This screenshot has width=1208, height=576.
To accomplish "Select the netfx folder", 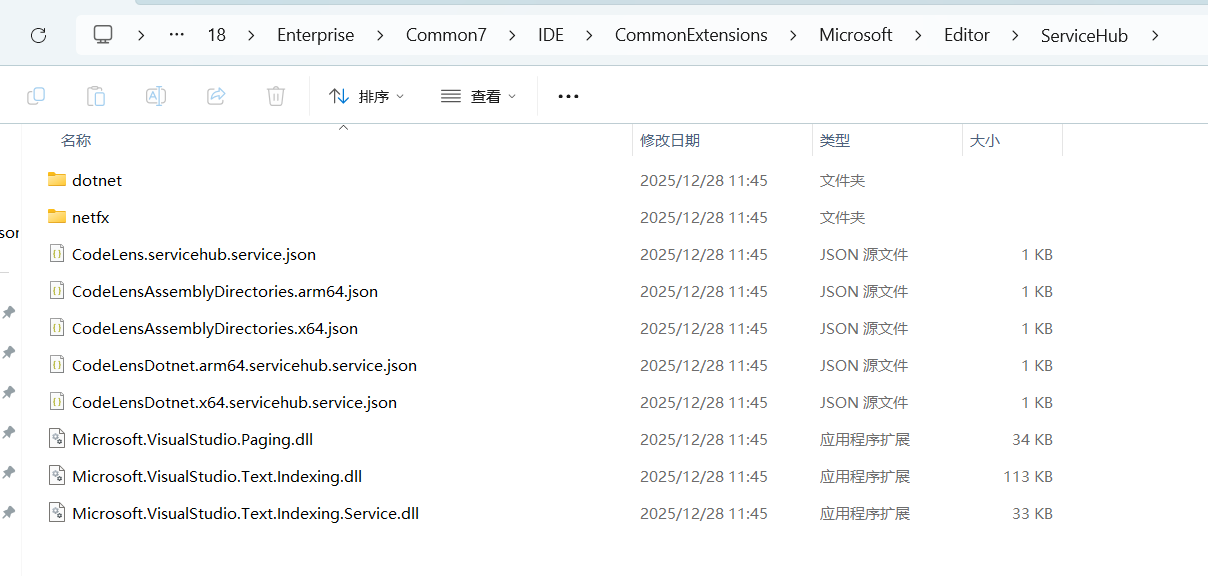I will 91,218.
